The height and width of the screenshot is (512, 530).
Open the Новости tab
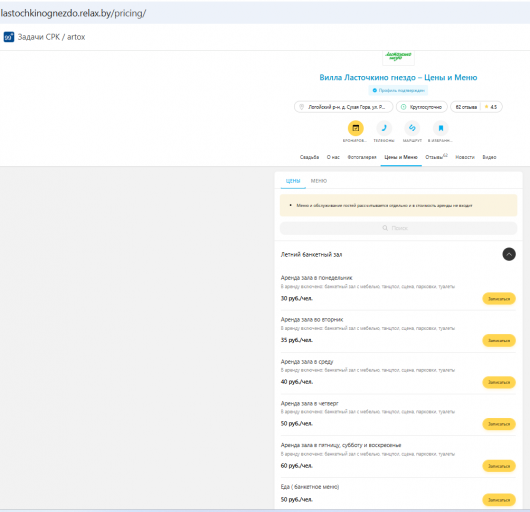[x=465, y=157]
